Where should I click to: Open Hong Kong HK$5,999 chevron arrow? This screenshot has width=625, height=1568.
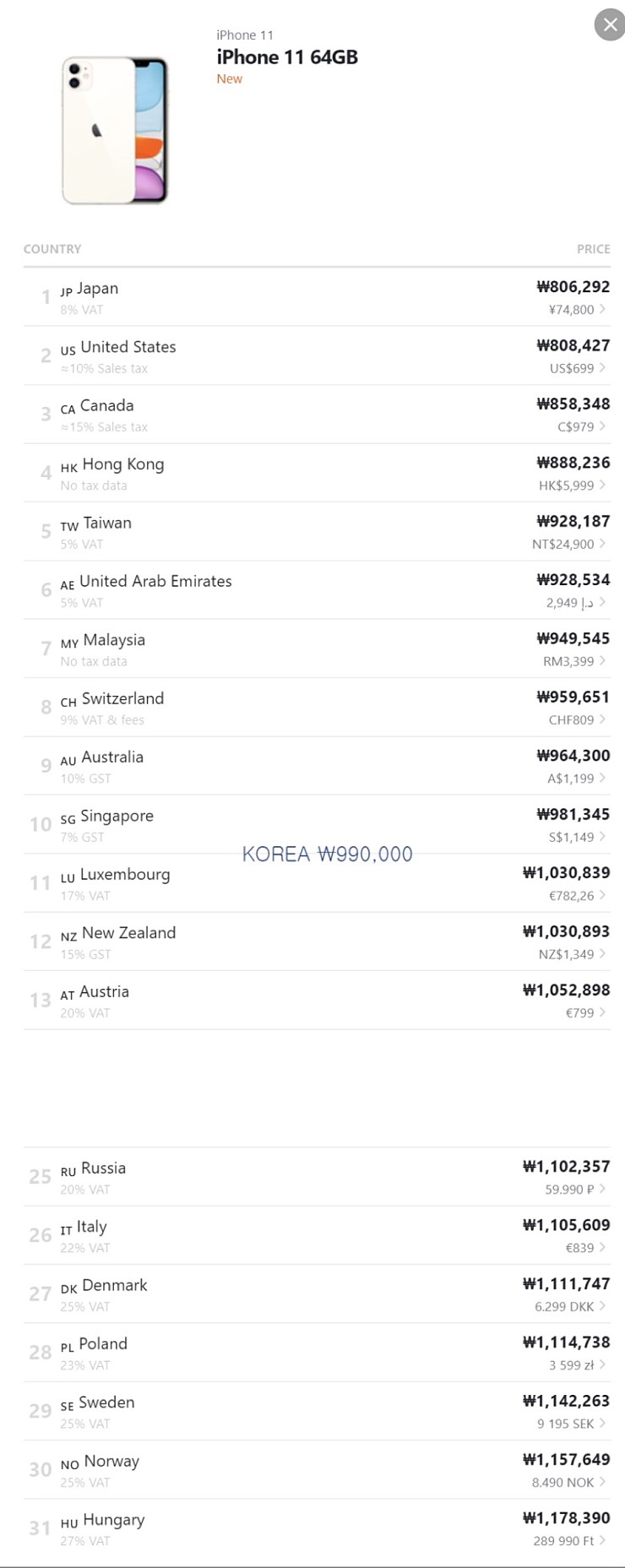click(602, 486)
